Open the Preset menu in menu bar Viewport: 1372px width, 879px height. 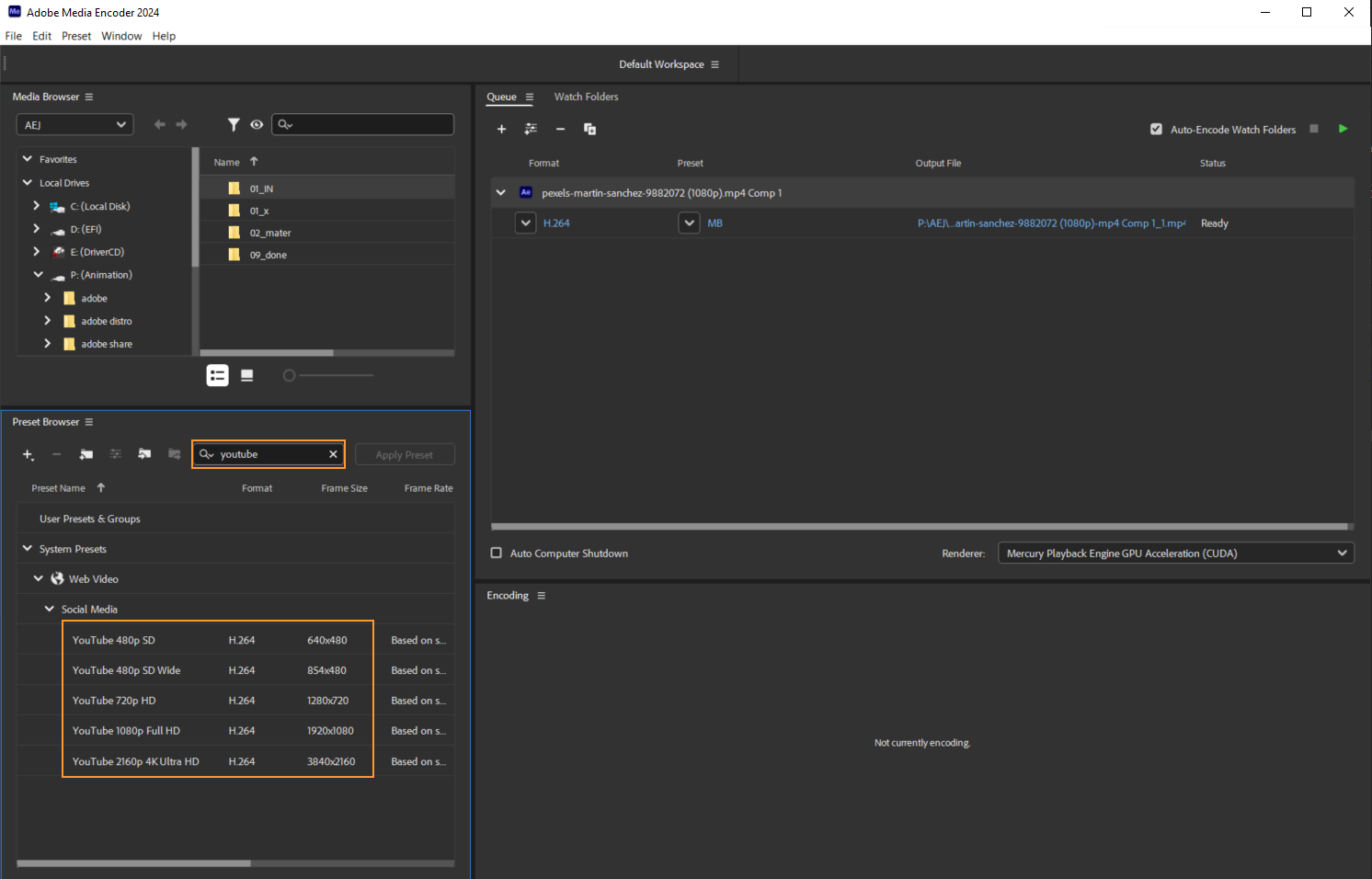pos(76,36)
